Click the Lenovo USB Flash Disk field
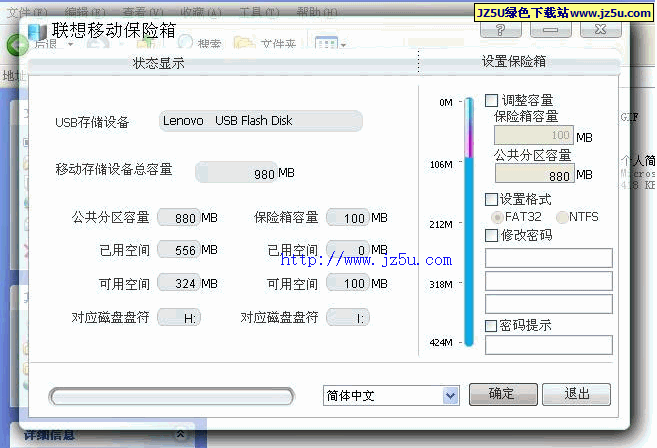Viewport: 657px width, 448px height. pyautogui.click(x=261, y=121)
